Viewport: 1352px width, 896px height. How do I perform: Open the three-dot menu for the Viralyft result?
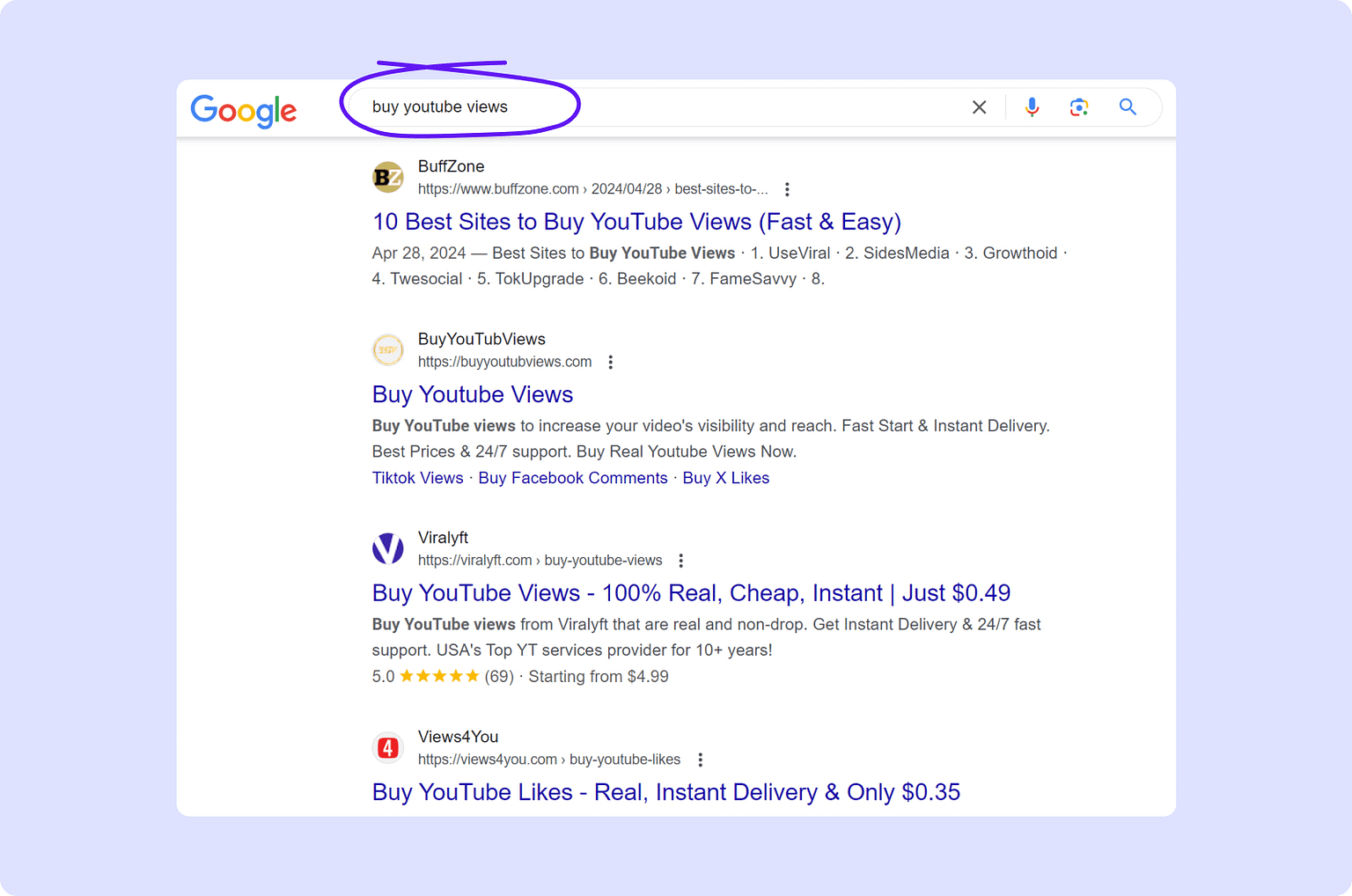[x=681, y=560]
